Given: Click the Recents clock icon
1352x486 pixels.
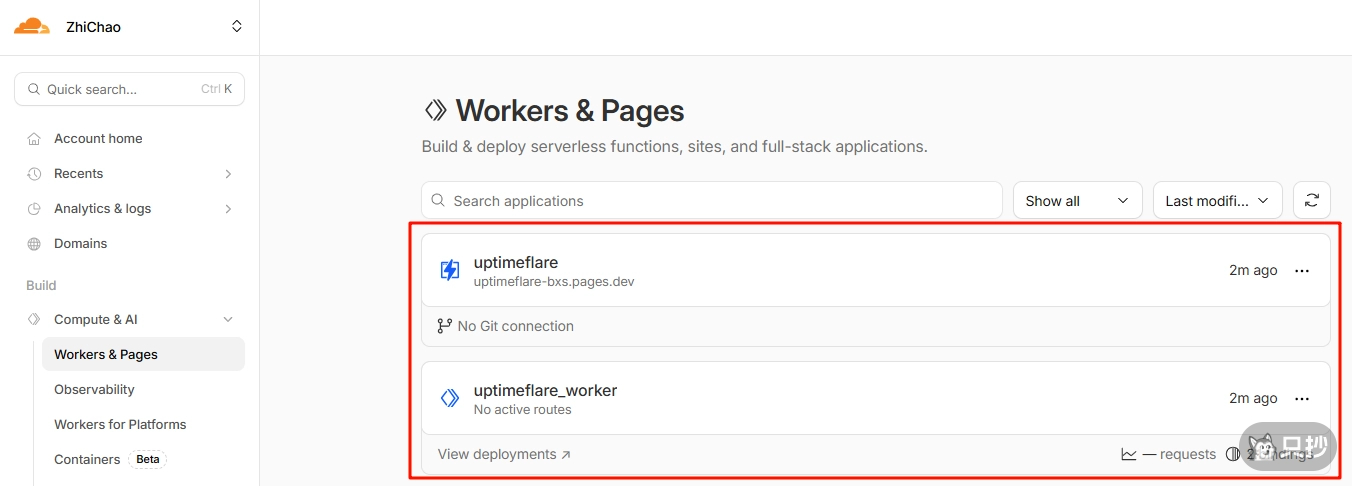Looking at the screenshot, I should tap(34, 174).
